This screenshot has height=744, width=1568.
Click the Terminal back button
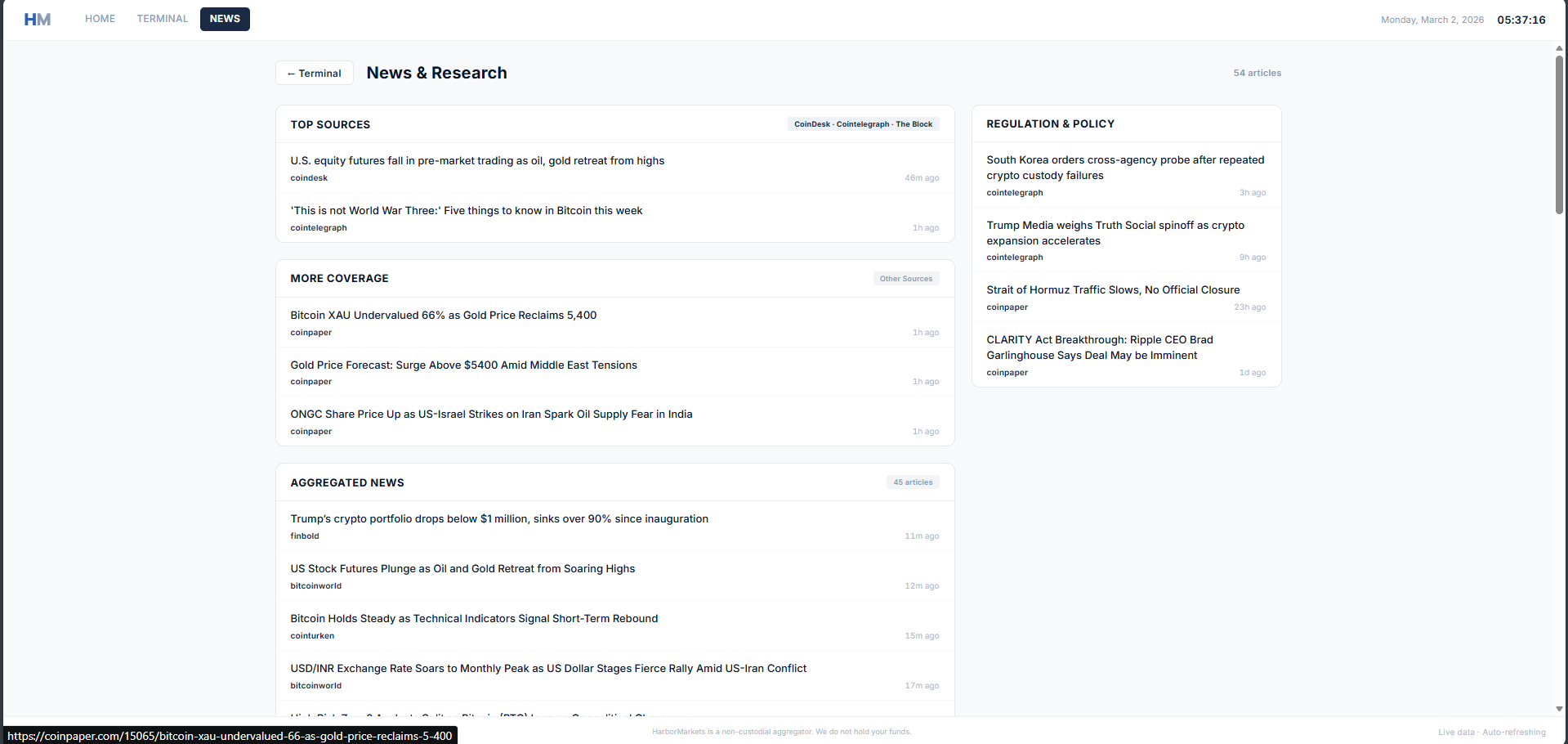click(314, 73)
